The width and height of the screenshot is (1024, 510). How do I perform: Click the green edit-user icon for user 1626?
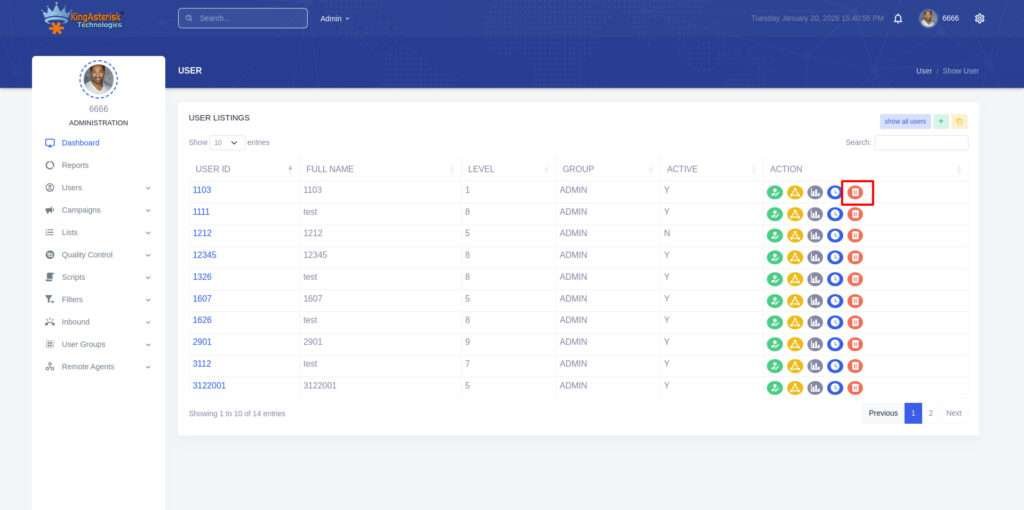pyautogui.click(x=775, y=323)
